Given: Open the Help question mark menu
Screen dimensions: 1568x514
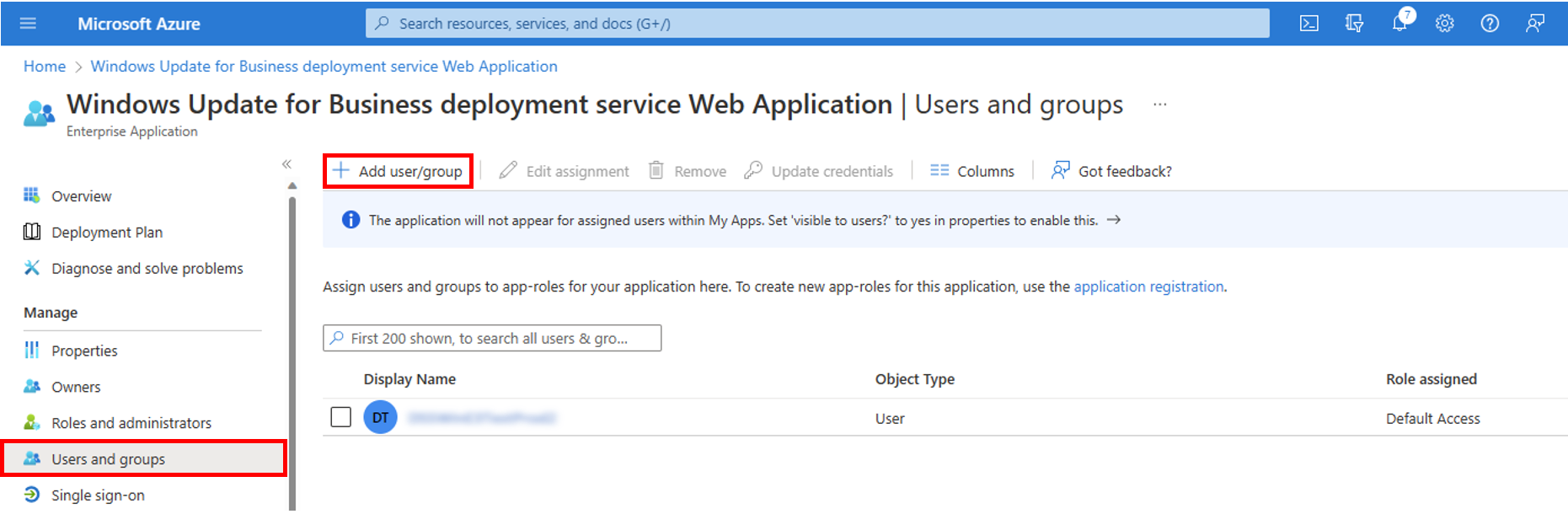Looking at the screenshot, I should (x=1490, y=24).
